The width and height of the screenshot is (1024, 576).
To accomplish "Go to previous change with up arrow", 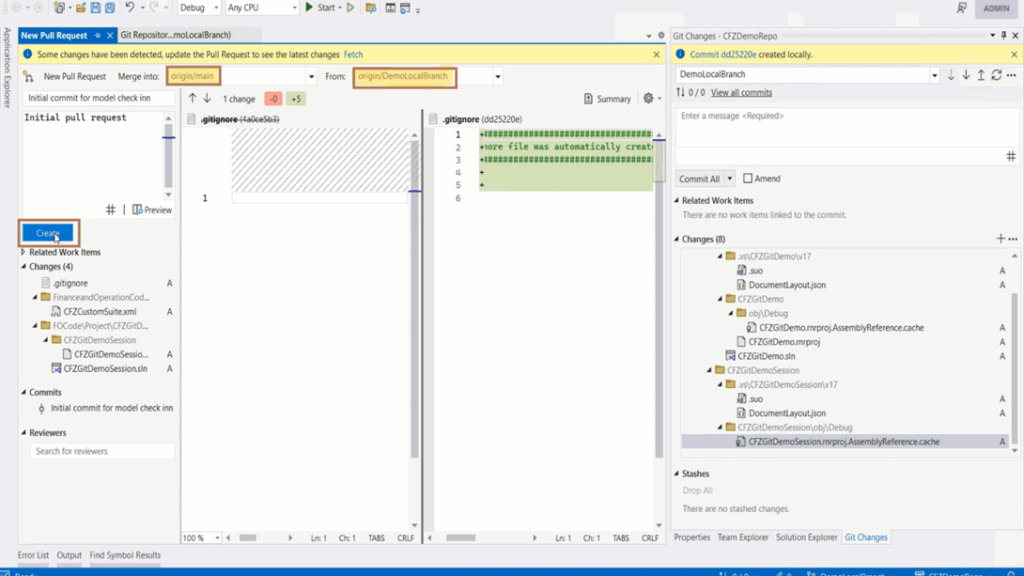I will coord(192,98).
